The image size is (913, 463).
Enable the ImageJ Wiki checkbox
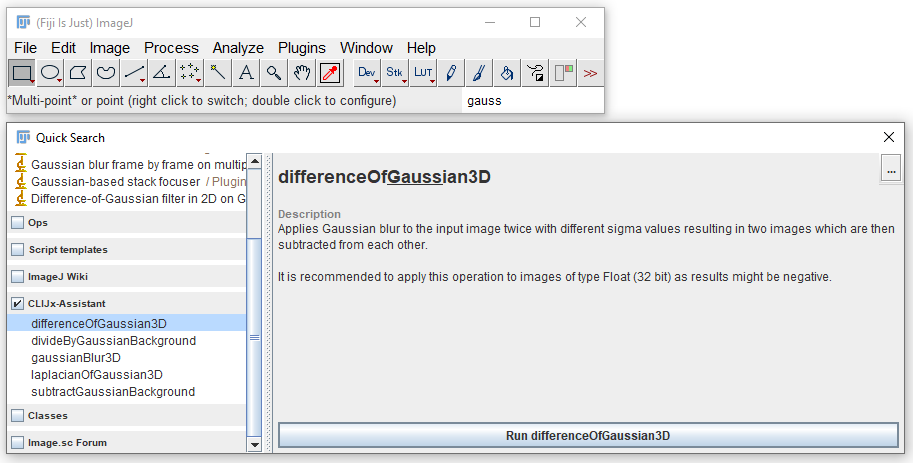click(x=18, y=277)
